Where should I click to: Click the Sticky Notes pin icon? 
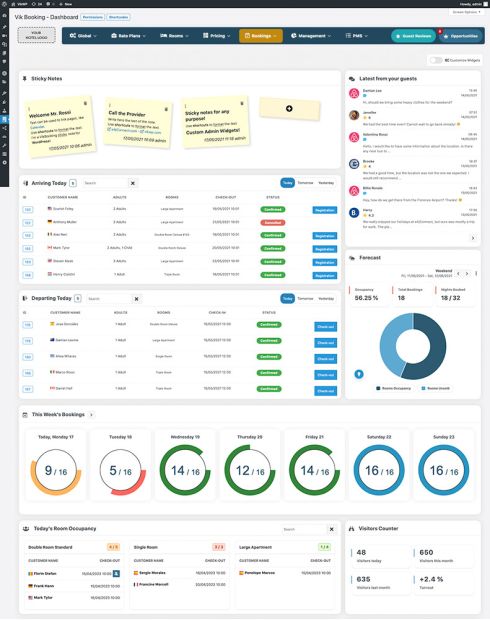tap(25, 79)
